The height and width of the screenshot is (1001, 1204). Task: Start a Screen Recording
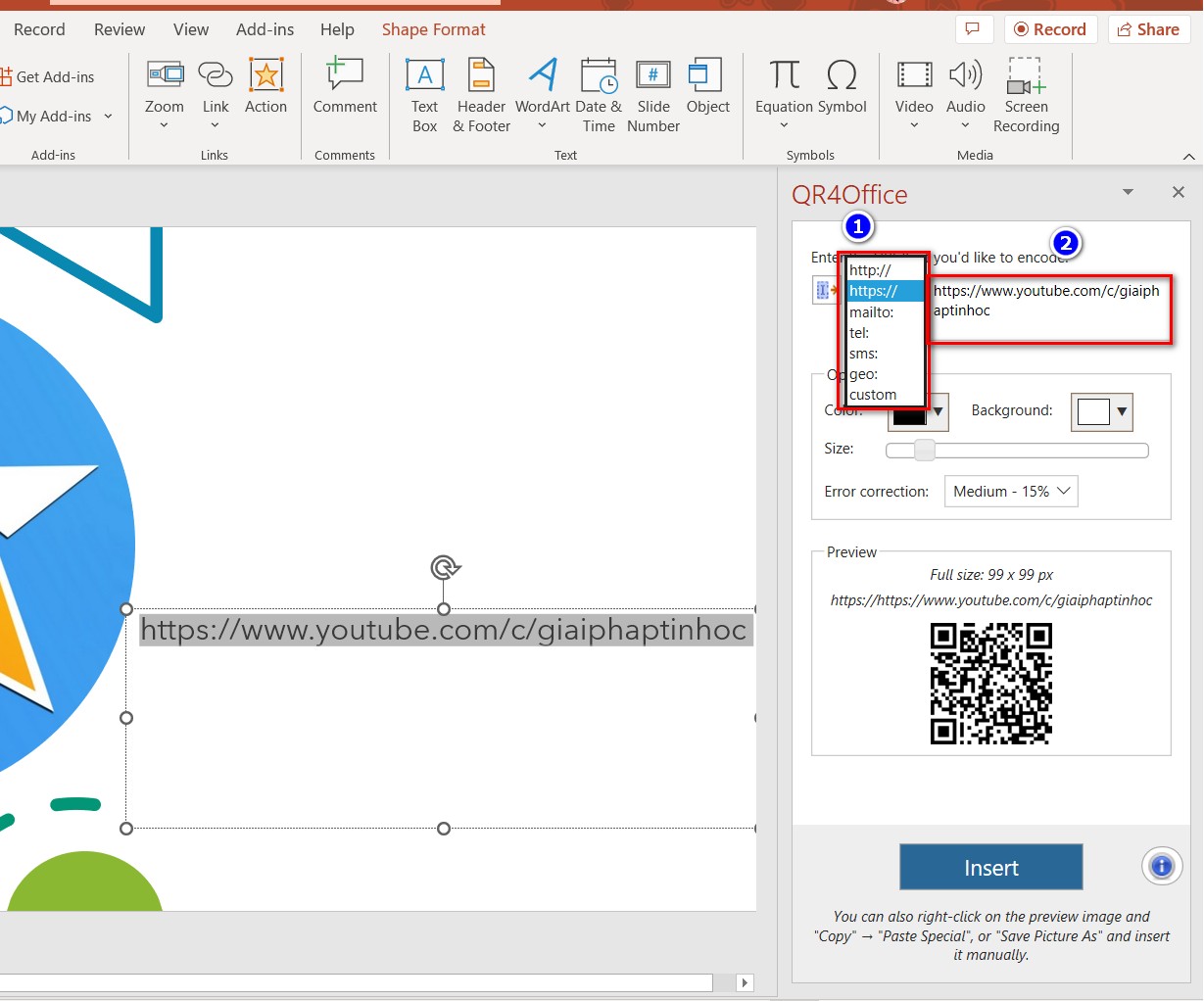pyautogui.click(x=1026, y=95)
